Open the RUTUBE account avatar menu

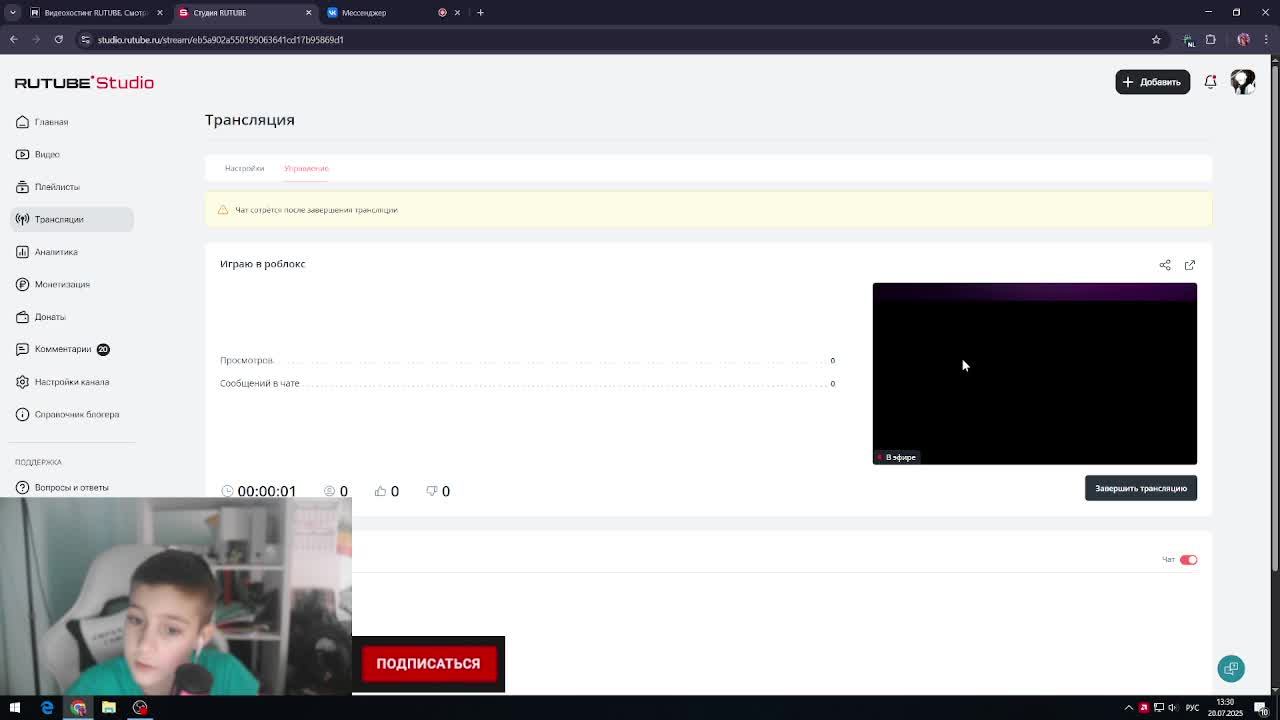tap(1242, 82)
